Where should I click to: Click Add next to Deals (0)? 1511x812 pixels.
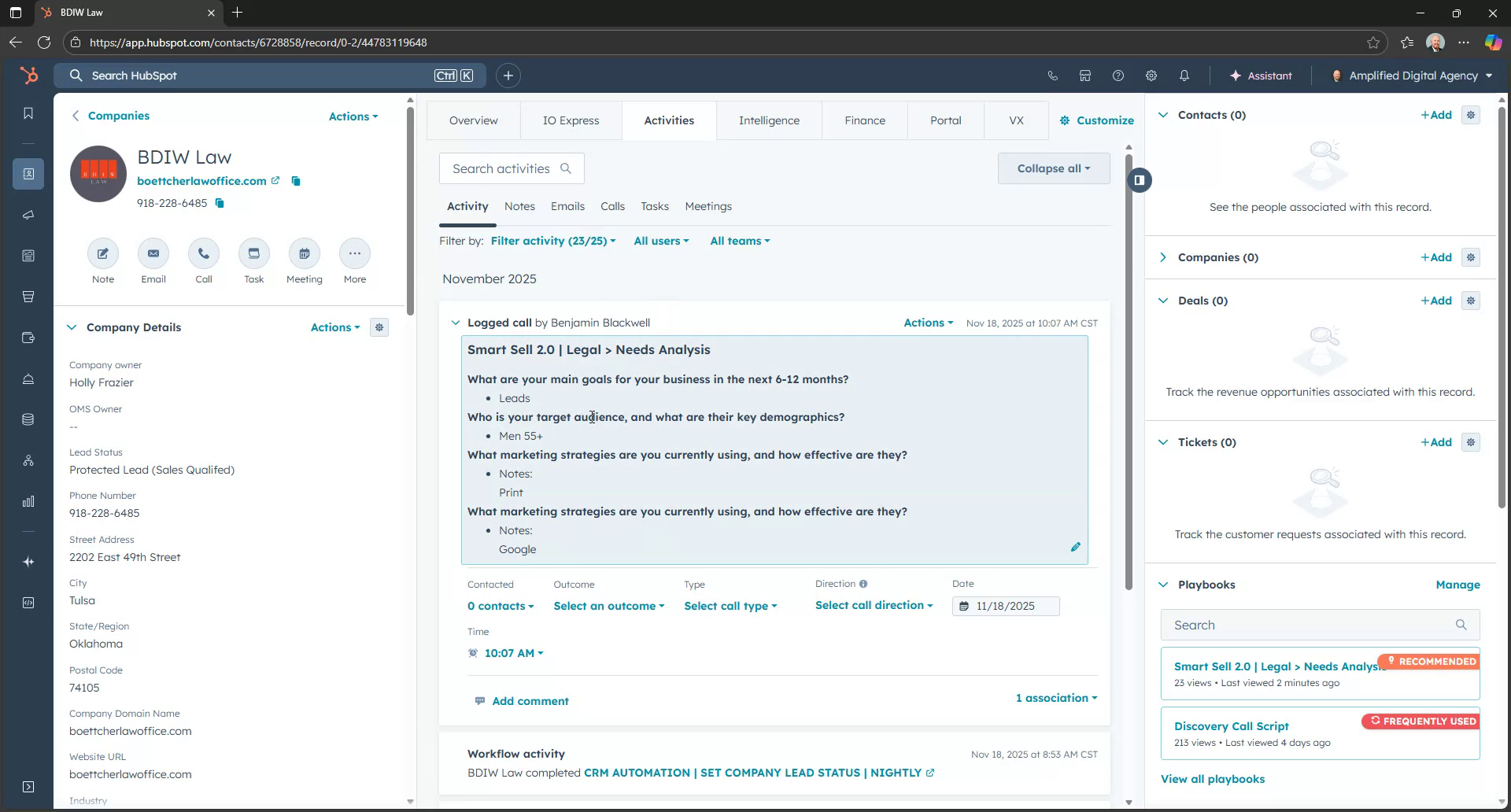coord(1437,300)
